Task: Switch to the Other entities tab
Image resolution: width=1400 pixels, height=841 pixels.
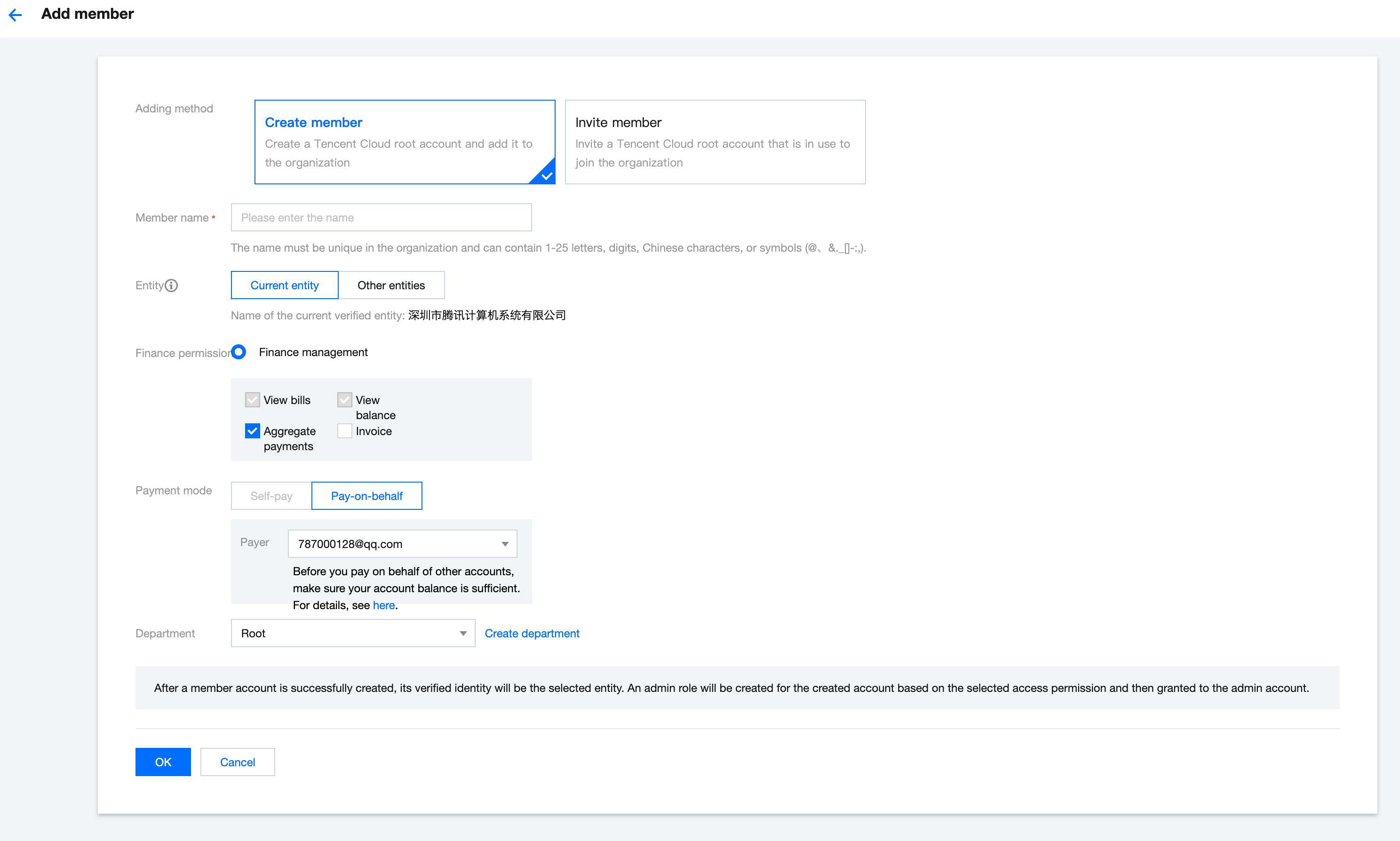Action: (x=391, y=285)
